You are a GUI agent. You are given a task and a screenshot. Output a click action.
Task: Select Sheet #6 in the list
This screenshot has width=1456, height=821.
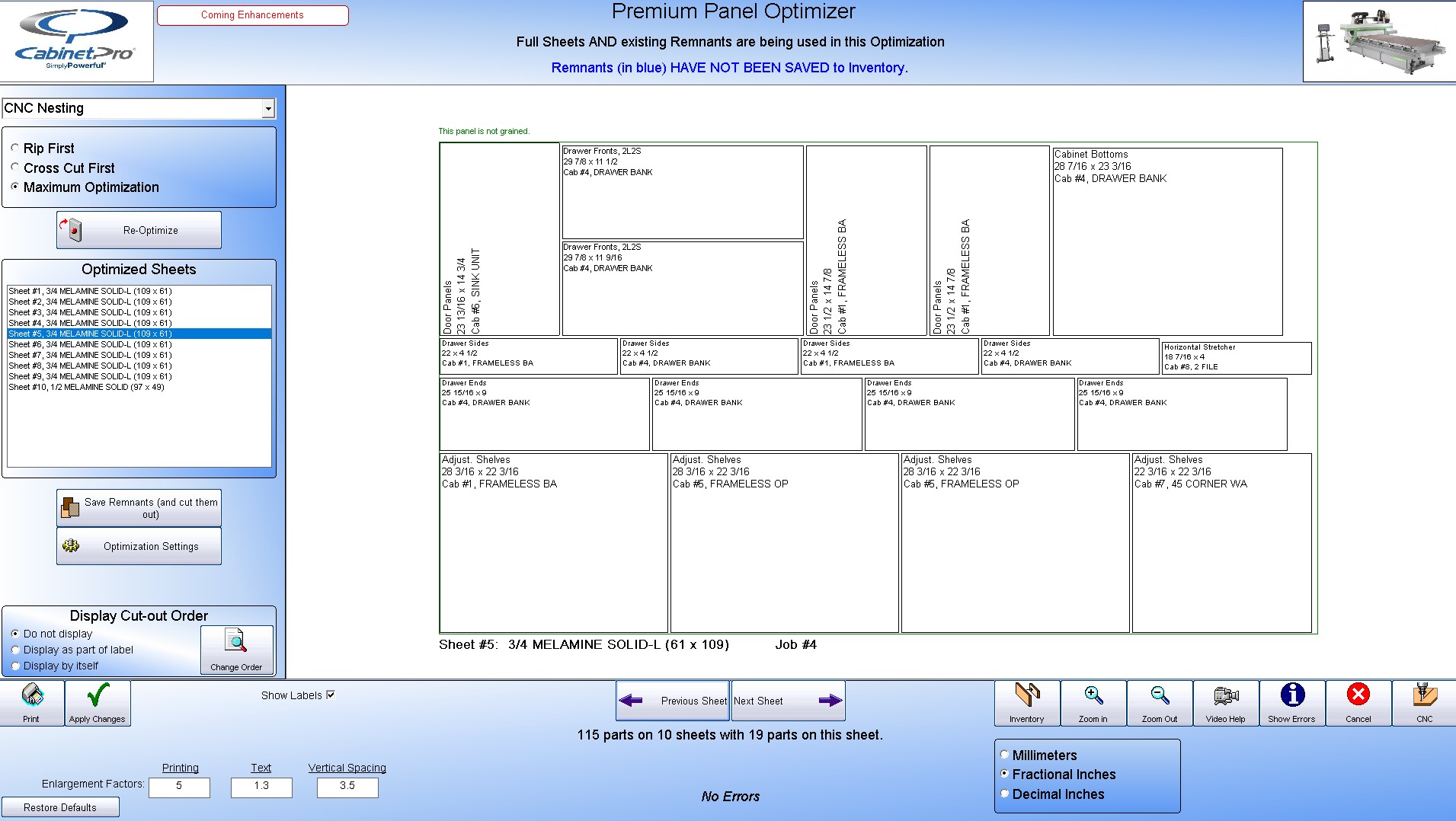tap(139, 344)
